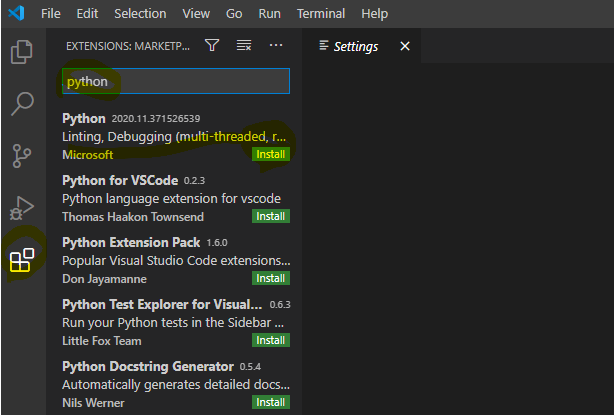Click publisher name Microsoft
Image resolution: width=614 pixels, height=415 pixels.
pos(88,155)
